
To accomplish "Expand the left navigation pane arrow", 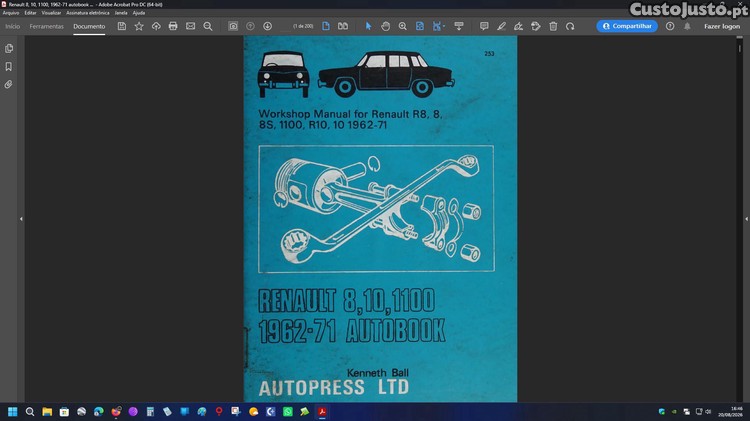I will click(21, 219).
